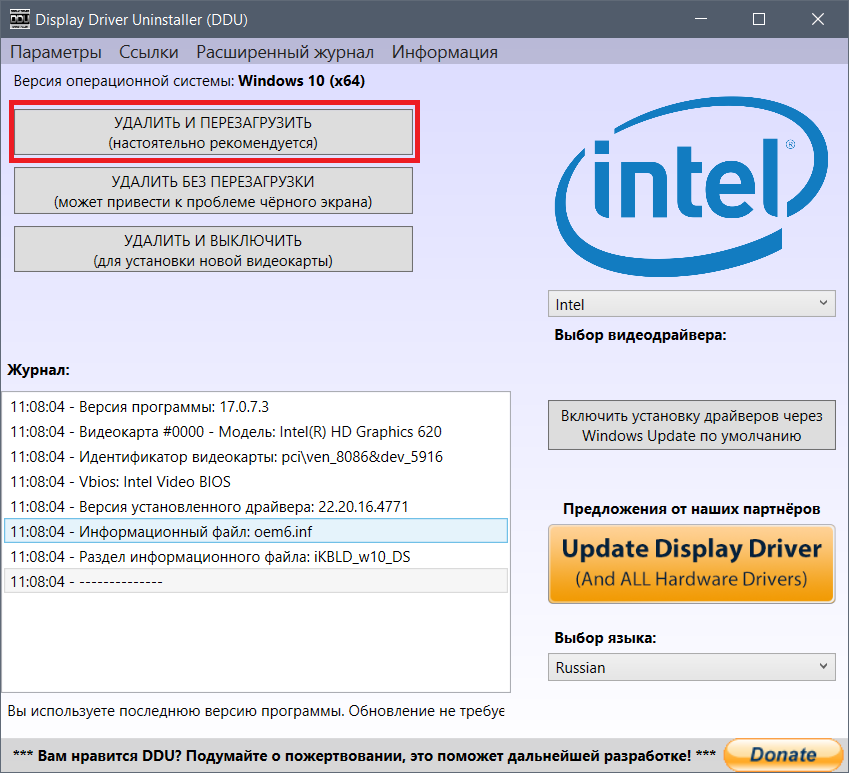Click the DDU app icon in title bar
849x773 pixels.
click(x=17, y=19)
